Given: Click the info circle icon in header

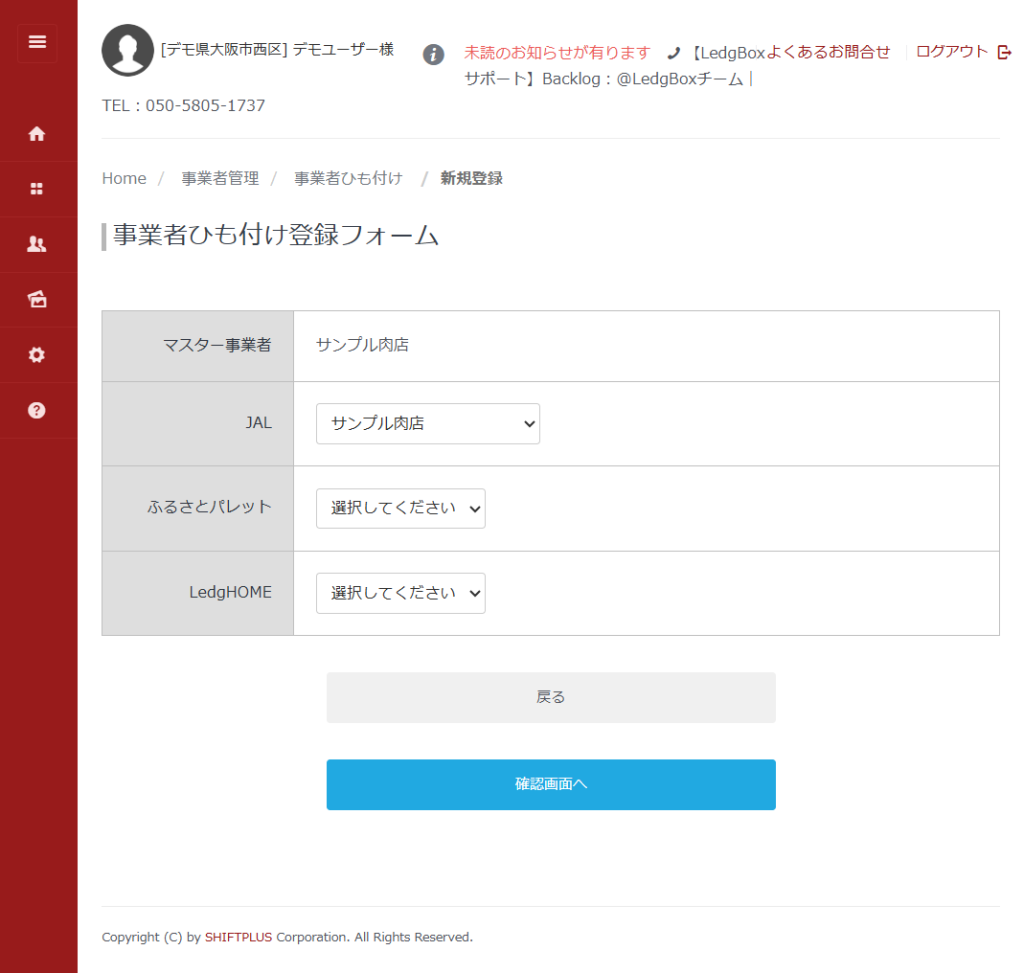Looking at the screenshot, I should [433, 54].
